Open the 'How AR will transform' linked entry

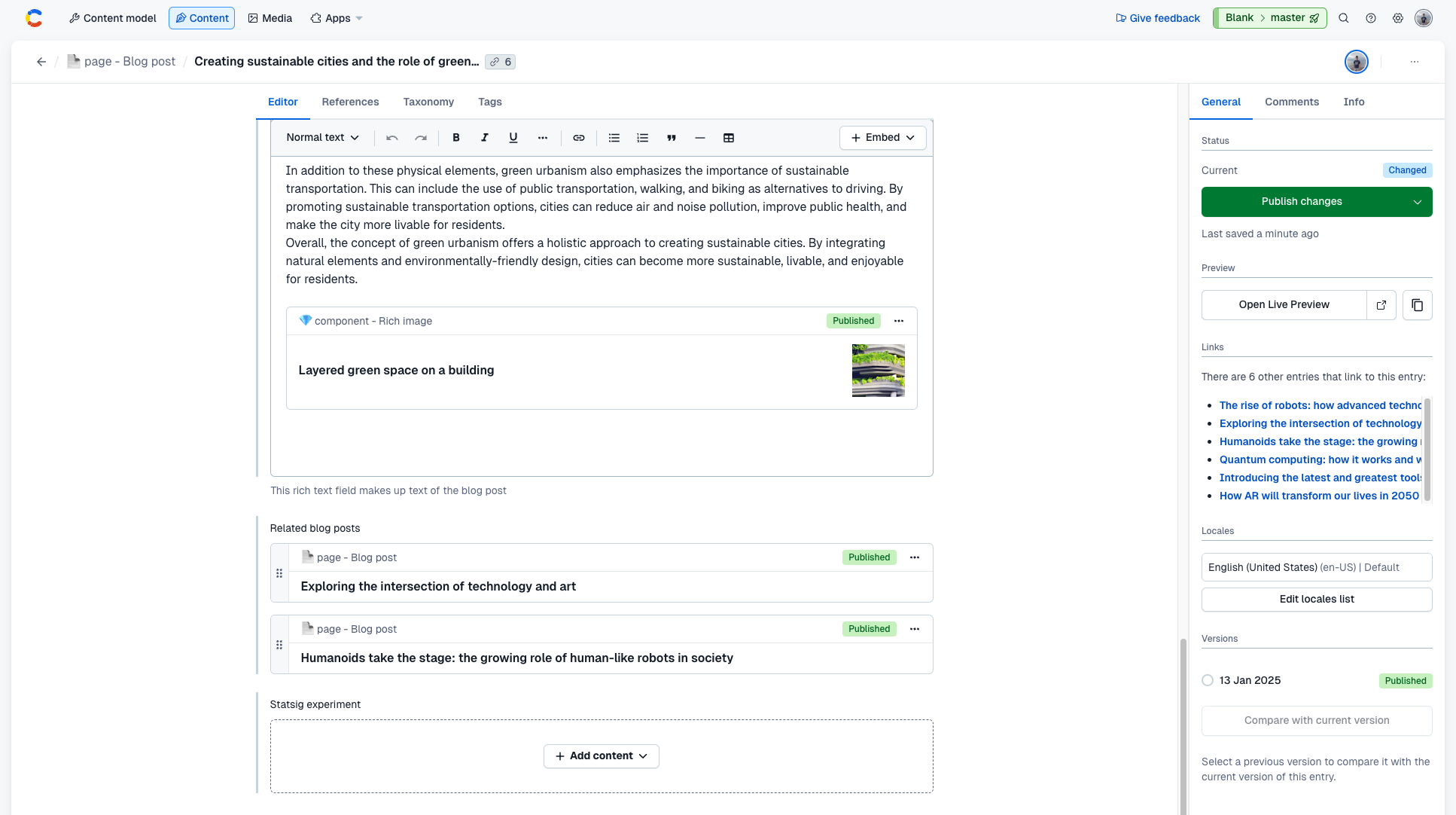(1318, 496)
